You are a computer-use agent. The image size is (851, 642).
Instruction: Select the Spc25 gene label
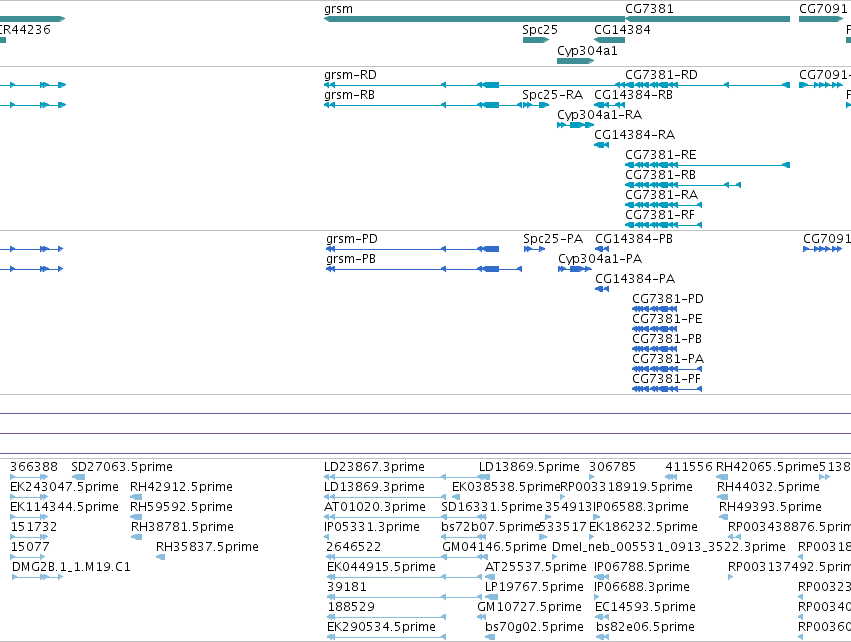pyautogui.click(x=539, y=30)
